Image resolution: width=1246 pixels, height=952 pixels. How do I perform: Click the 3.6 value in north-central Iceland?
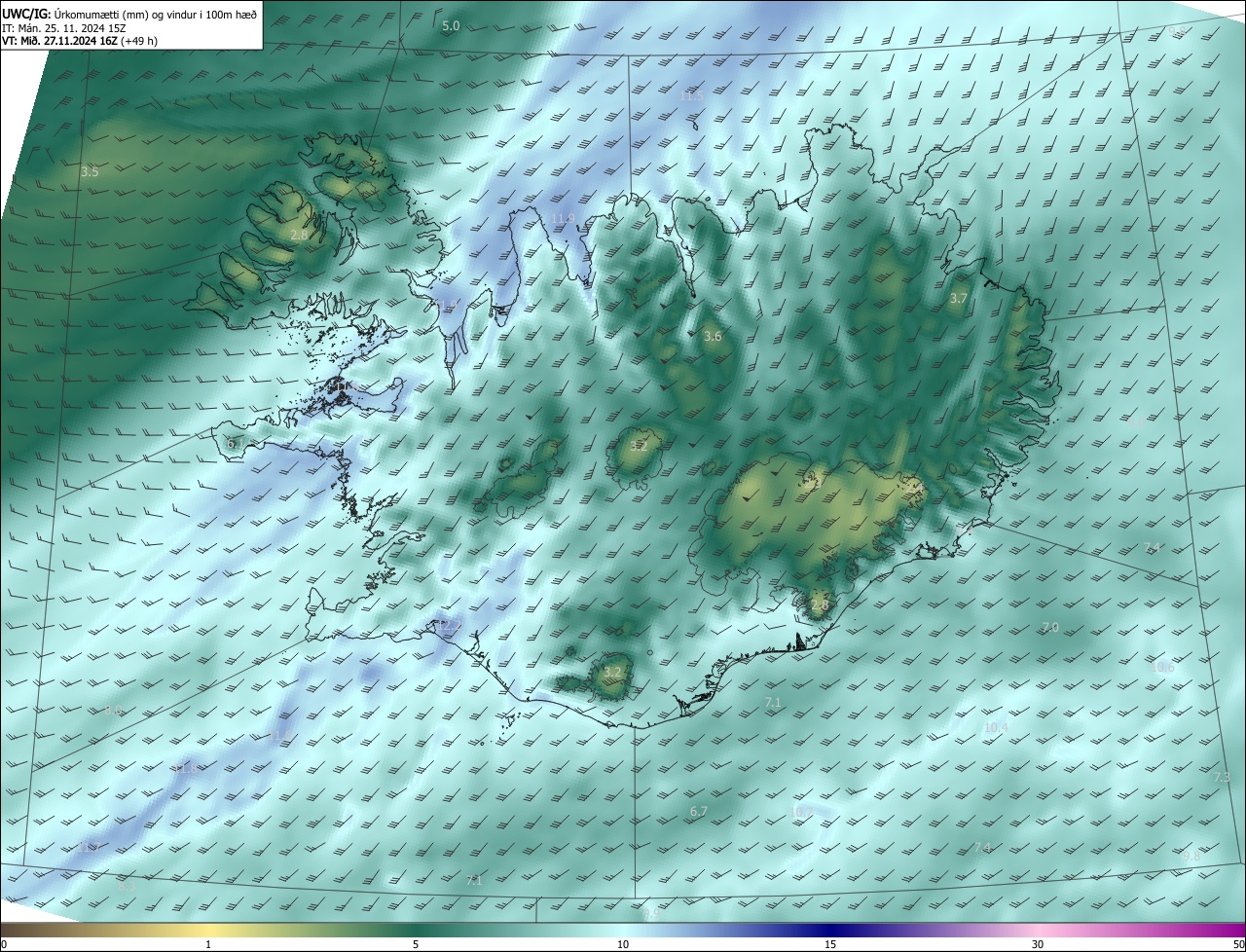point(713,337)
